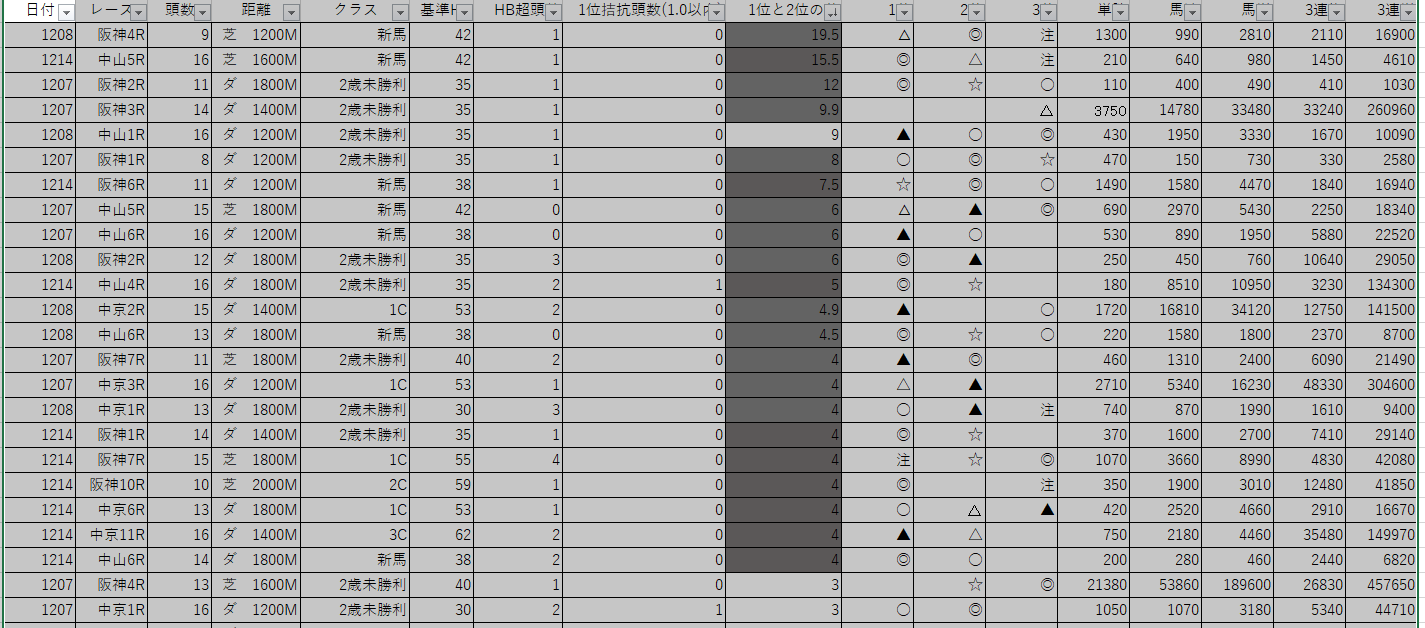Select the cell with value 12480
The image size is (1425, 628).
coord(1310,485)
